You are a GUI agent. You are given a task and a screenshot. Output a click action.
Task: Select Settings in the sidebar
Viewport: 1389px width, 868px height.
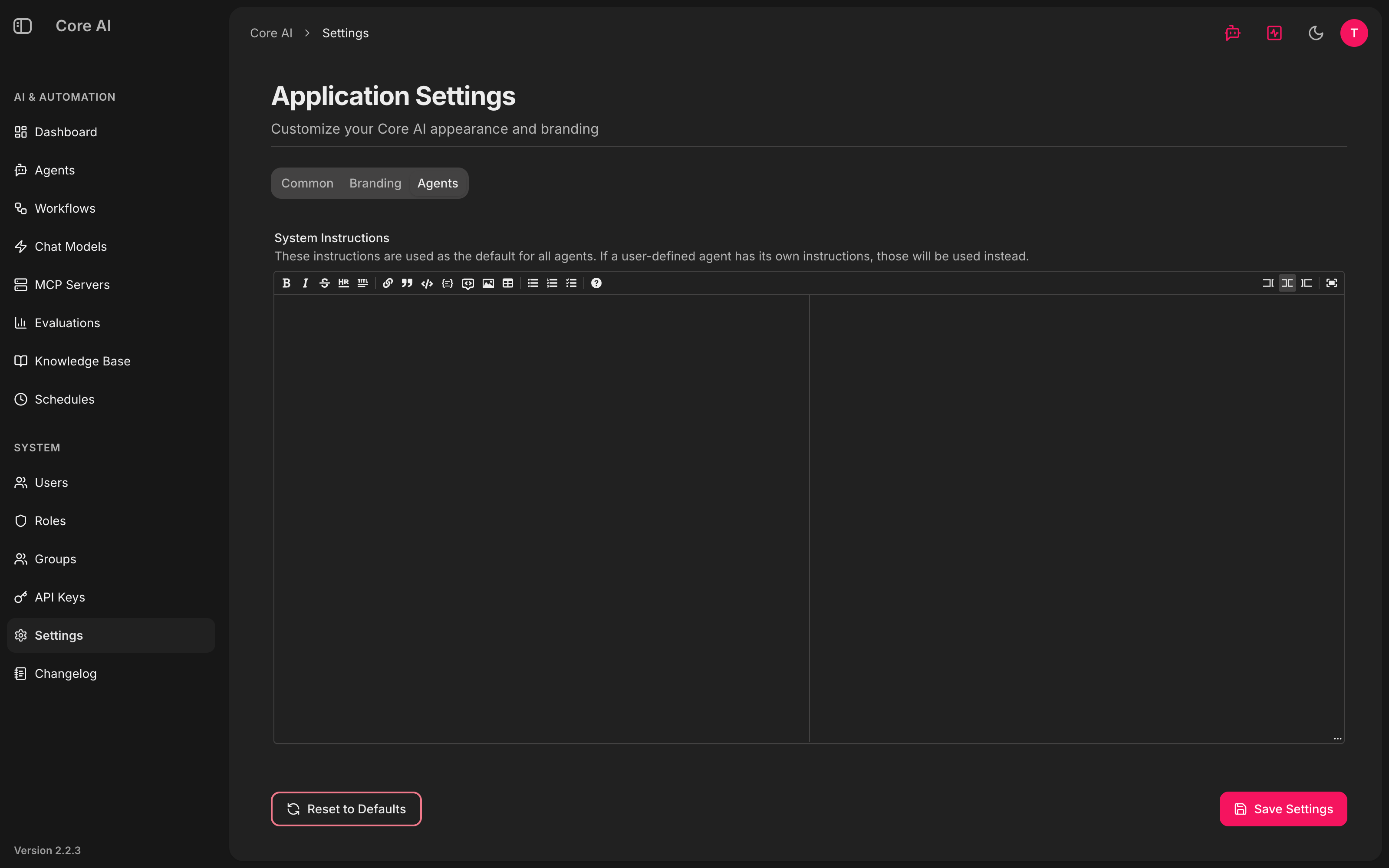pos(111,635)
